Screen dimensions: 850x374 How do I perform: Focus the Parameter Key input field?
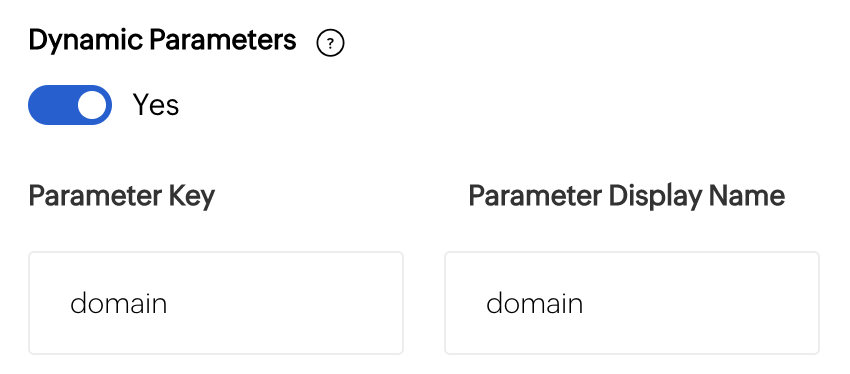(x=216, y=303)
